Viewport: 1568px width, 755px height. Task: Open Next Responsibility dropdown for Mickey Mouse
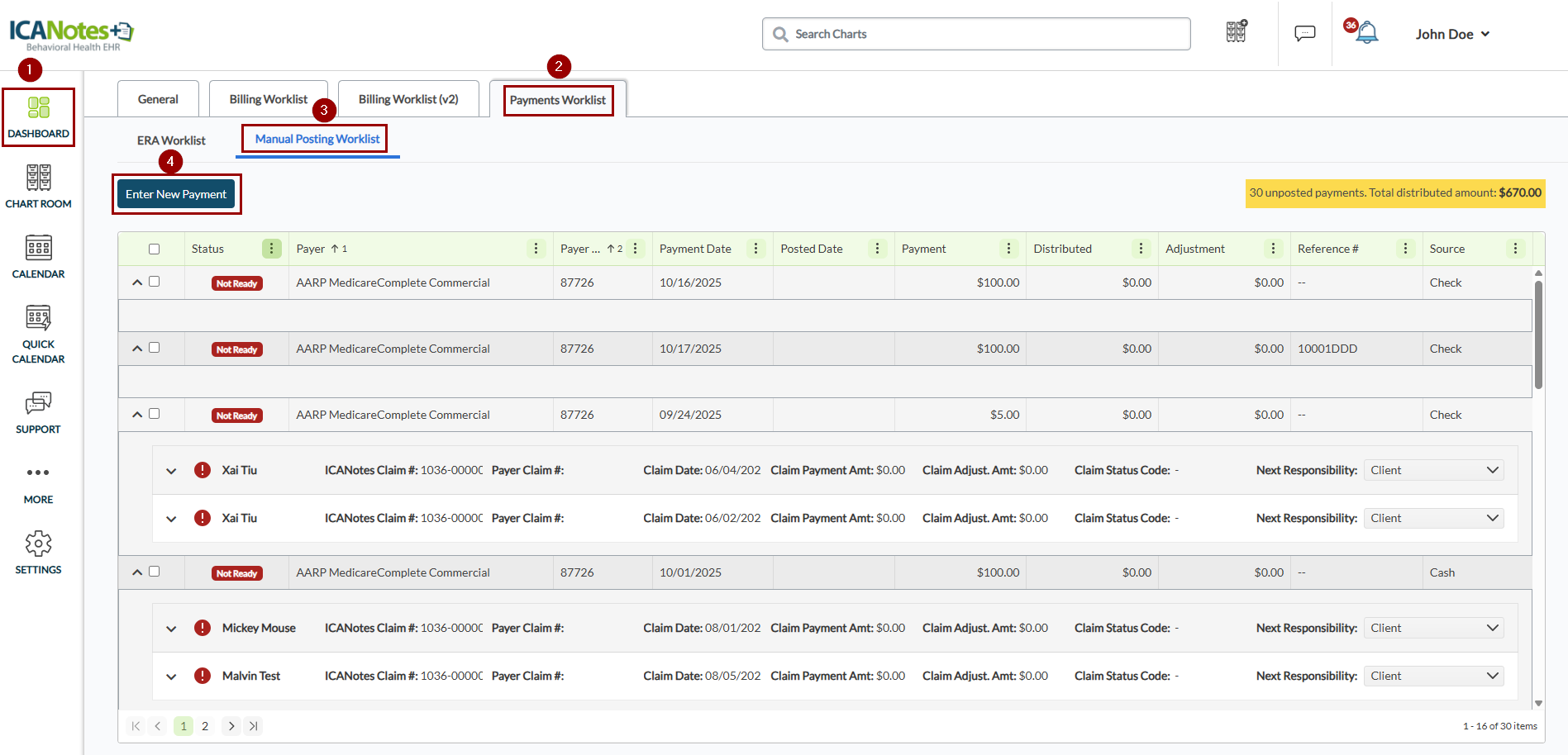tap(1432, 629)
